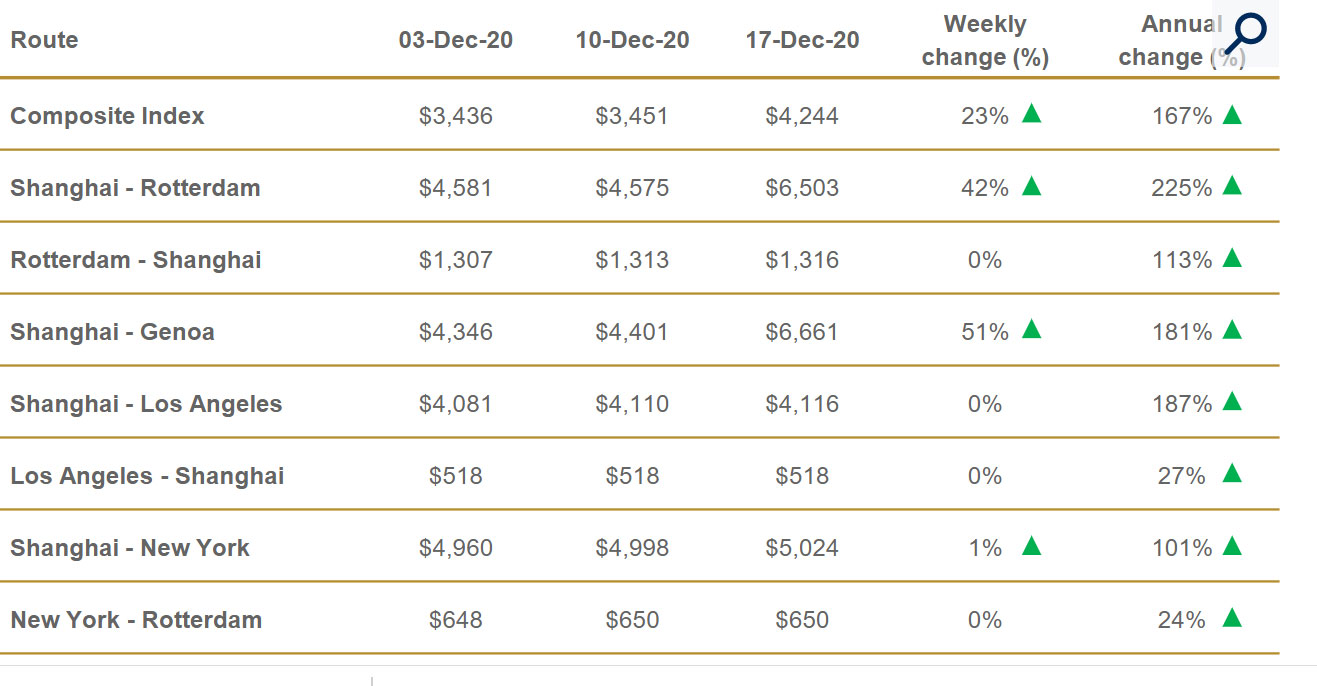Click the 03-Dec-20 column header
This screenshot has width=1317, height=686.
(x=456, y=40)
